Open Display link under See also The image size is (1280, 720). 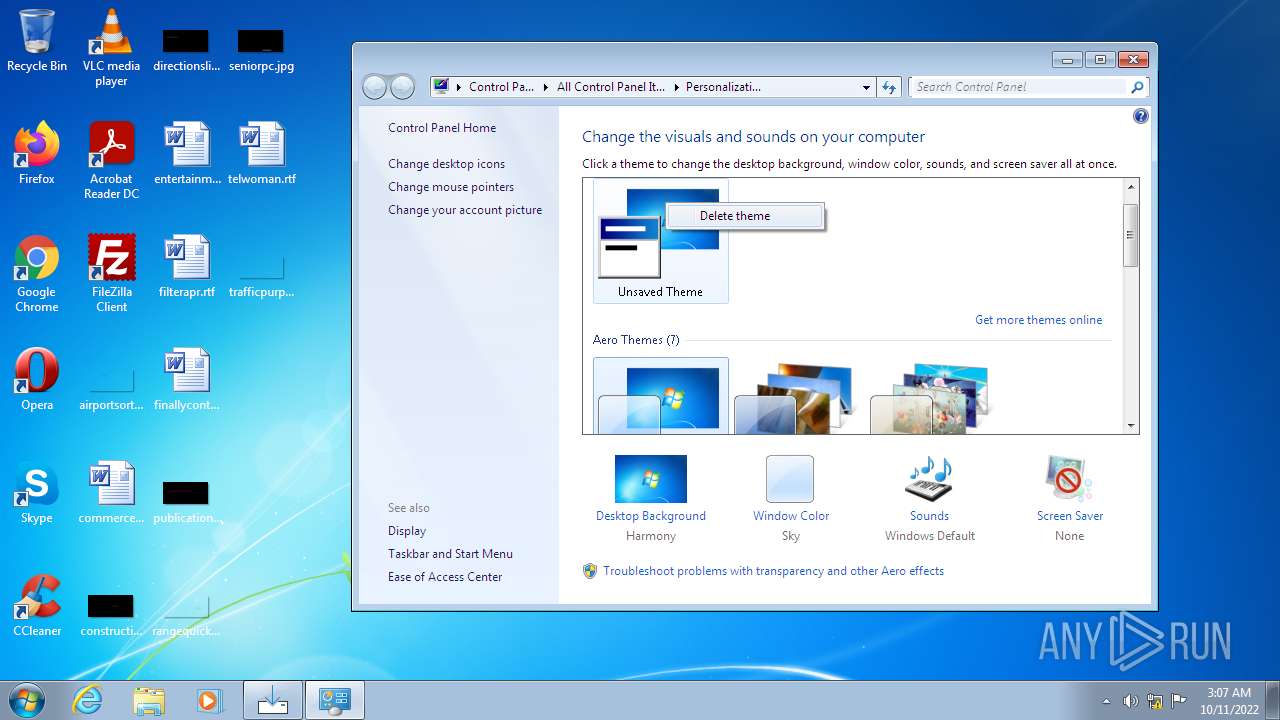407,531
